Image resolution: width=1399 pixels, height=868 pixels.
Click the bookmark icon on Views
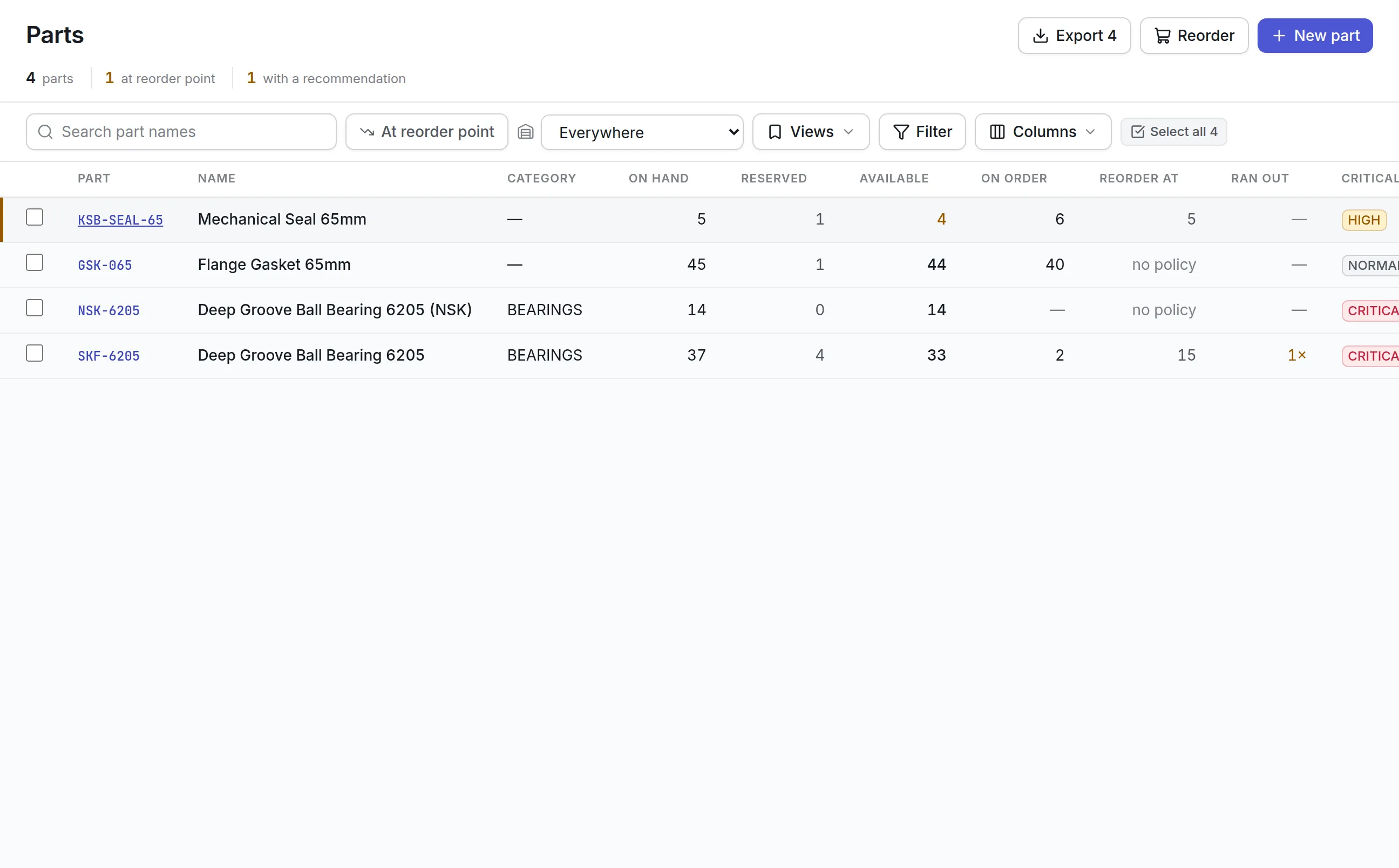click(x=775, y=132)
